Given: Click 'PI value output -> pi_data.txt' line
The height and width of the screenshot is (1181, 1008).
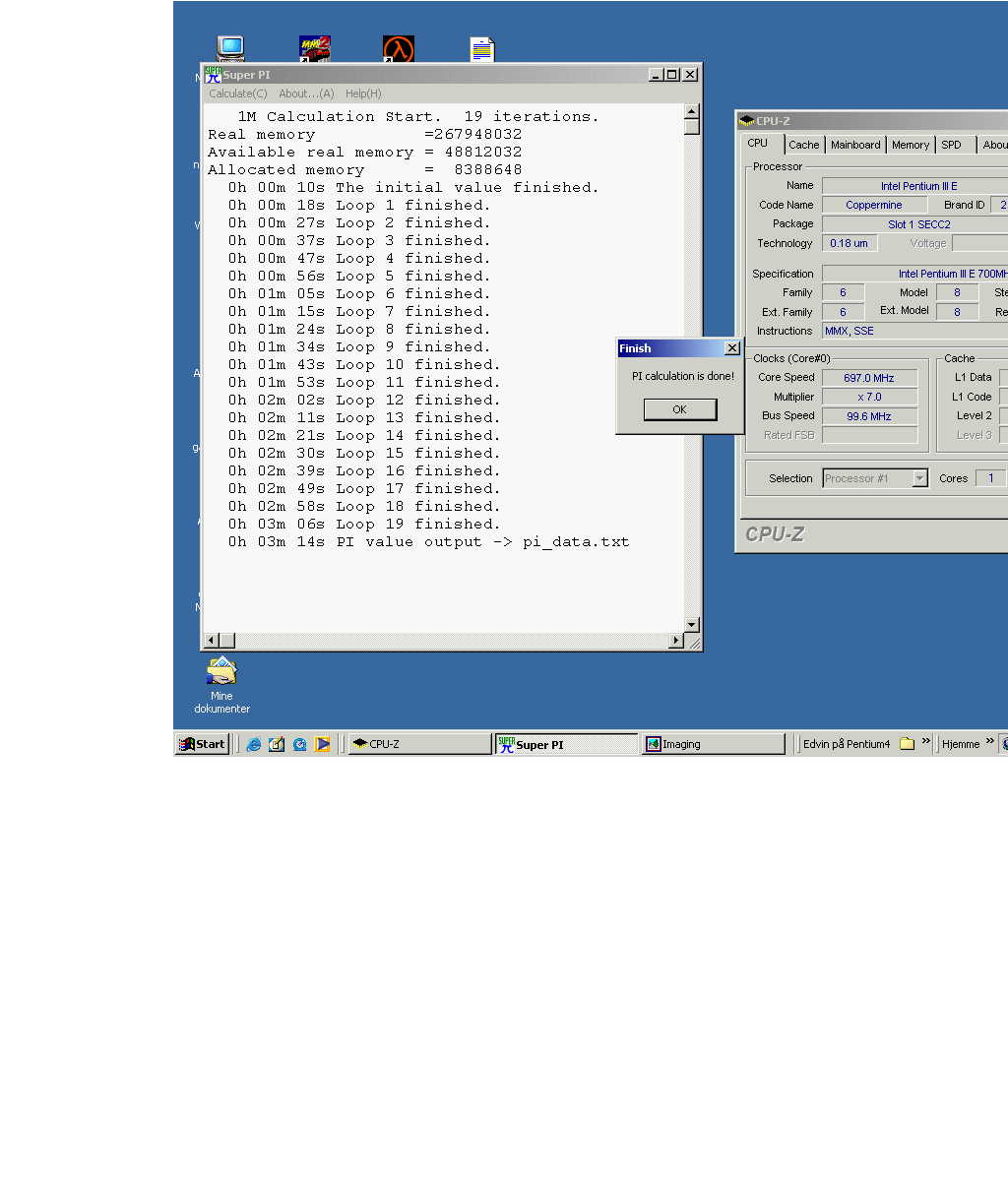Looking at the screenshot, I should click(428, 542).
